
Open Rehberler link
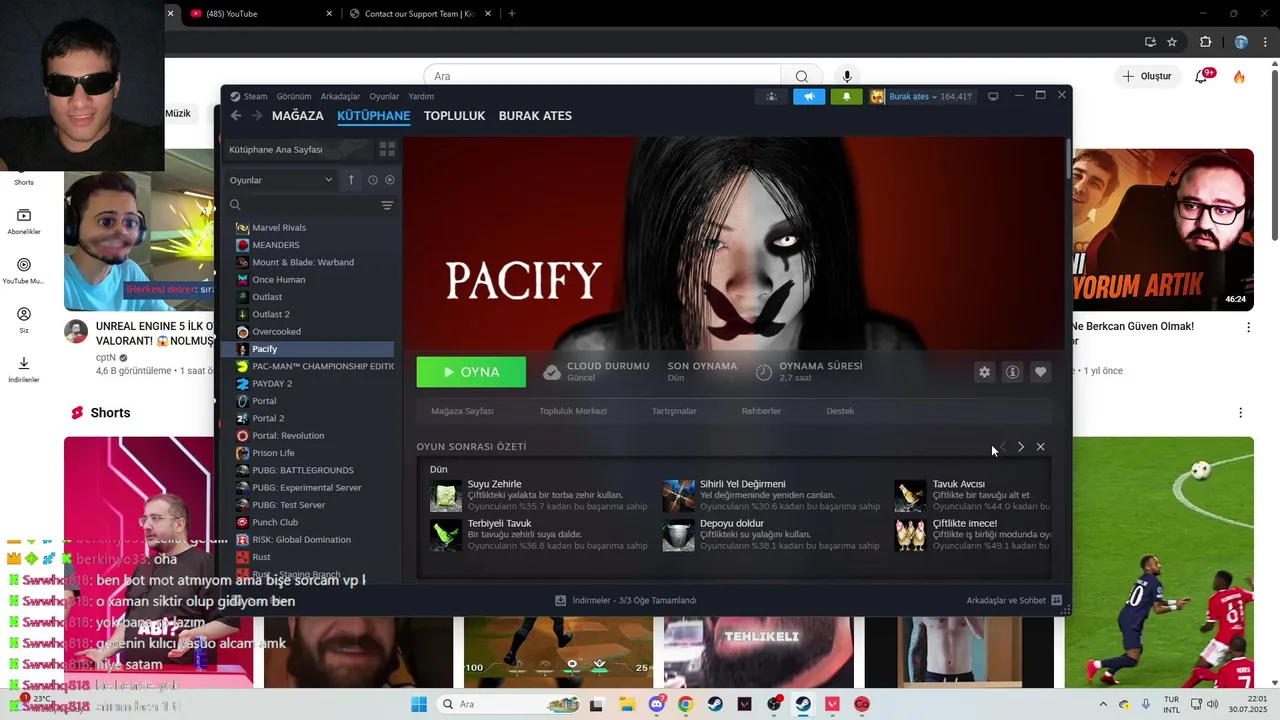coord(761,411)
